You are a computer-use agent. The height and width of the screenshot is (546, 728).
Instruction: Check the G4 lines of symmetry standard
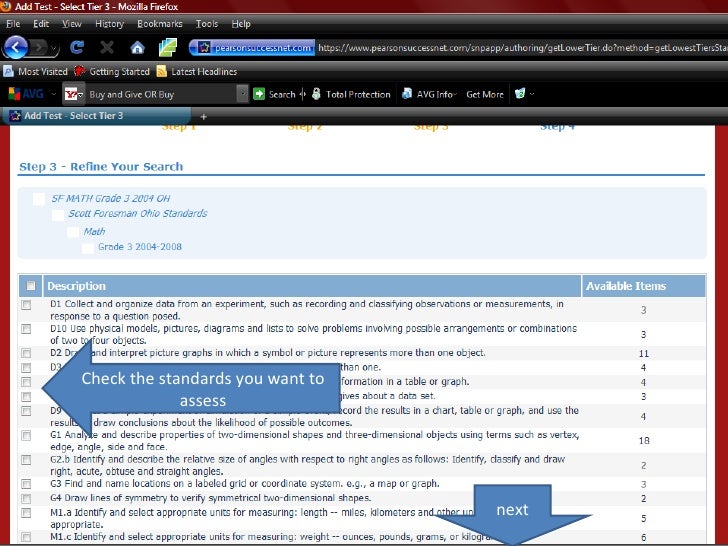point(26,498)
